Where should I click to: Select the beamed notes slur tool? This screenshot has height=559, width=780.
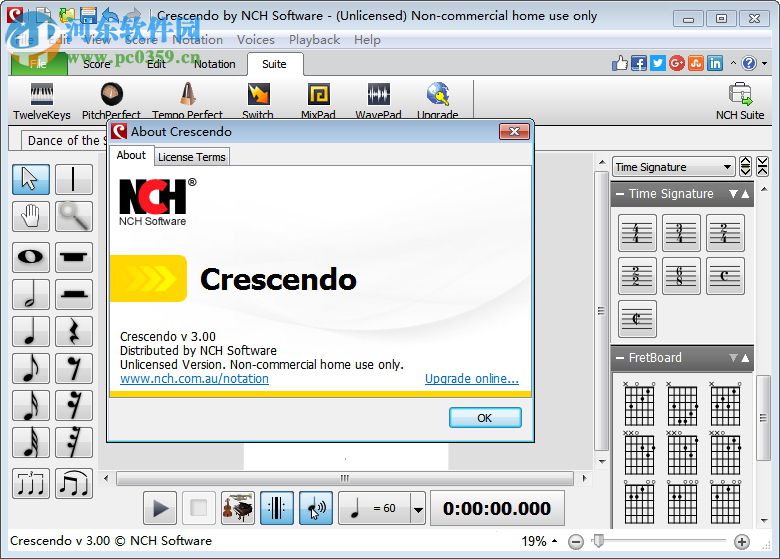tap(74, 483)
